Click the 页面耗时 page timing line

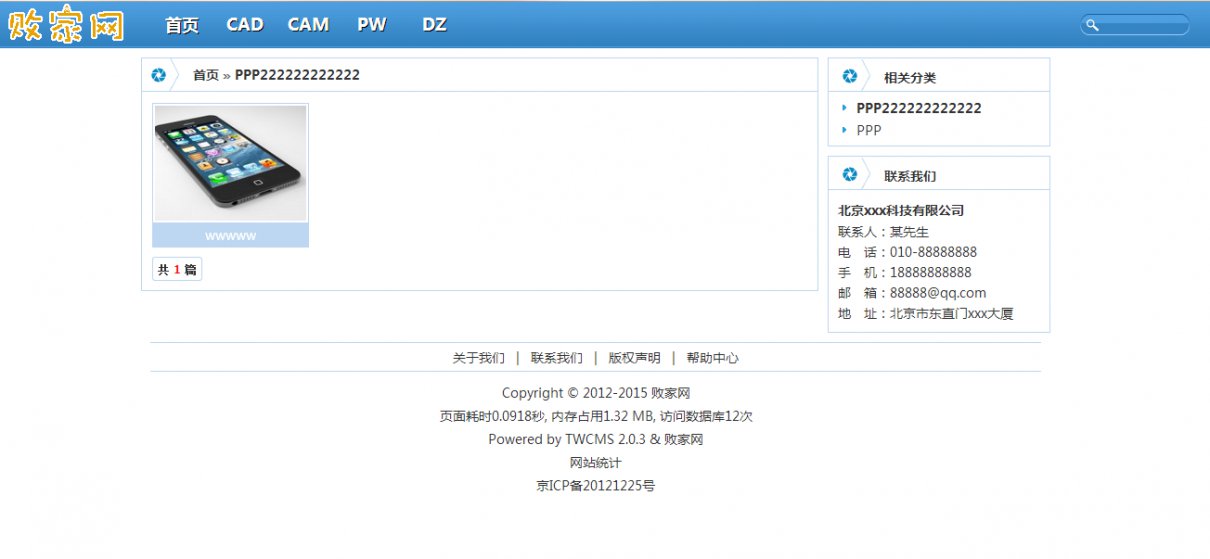pos(596,416)
